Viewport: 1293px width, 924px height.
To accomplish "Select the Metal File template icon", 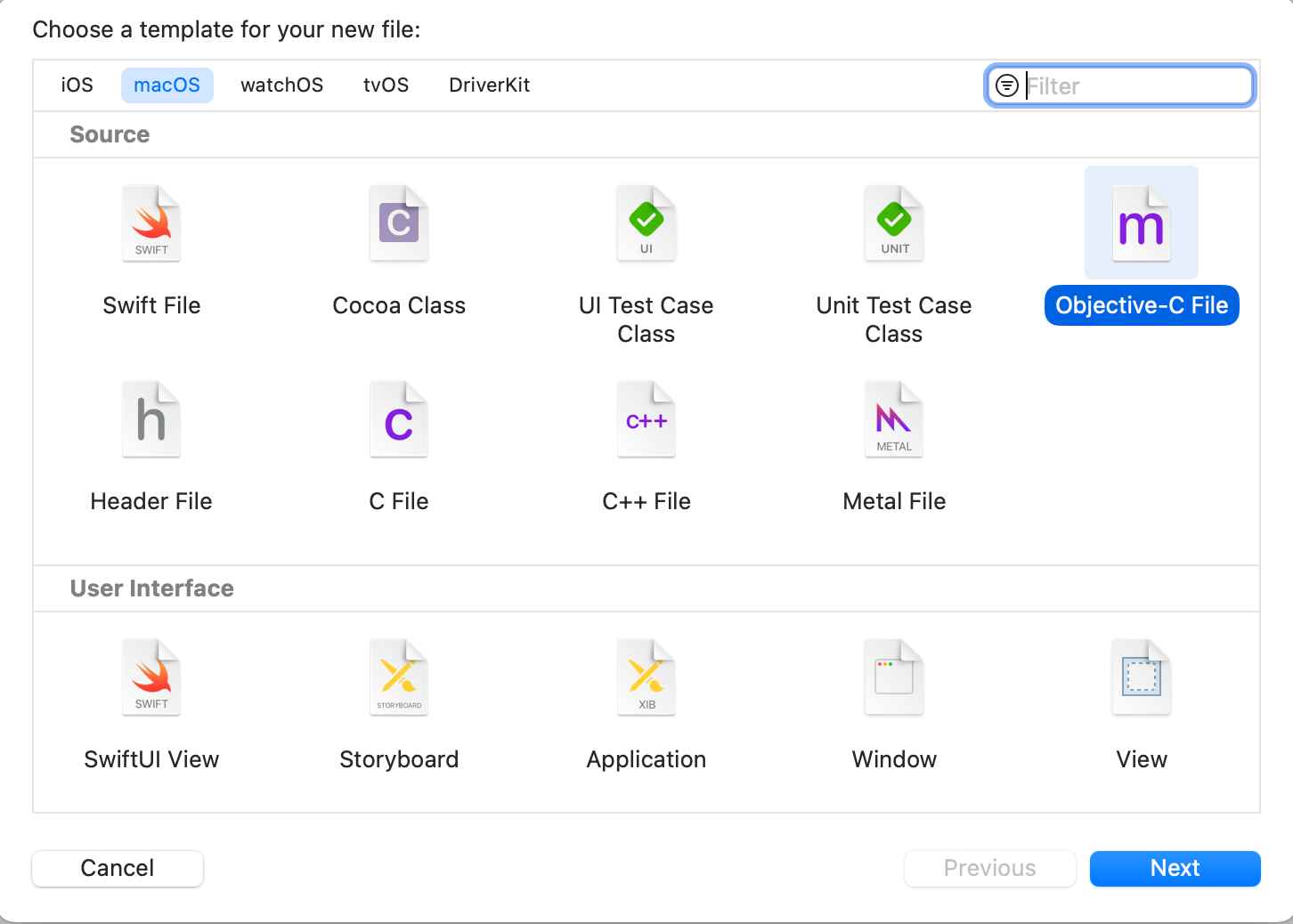I will click(x=894, y=419).
